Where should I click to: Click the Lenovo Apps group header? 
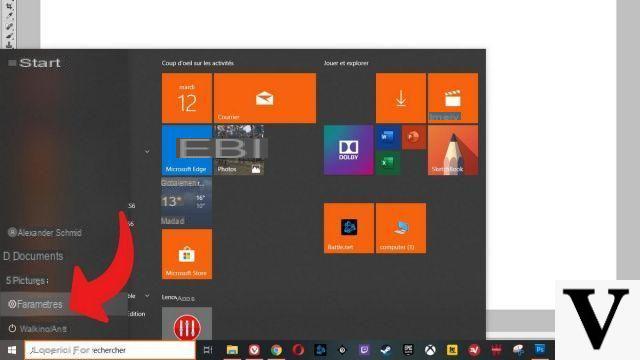point(178,298)
